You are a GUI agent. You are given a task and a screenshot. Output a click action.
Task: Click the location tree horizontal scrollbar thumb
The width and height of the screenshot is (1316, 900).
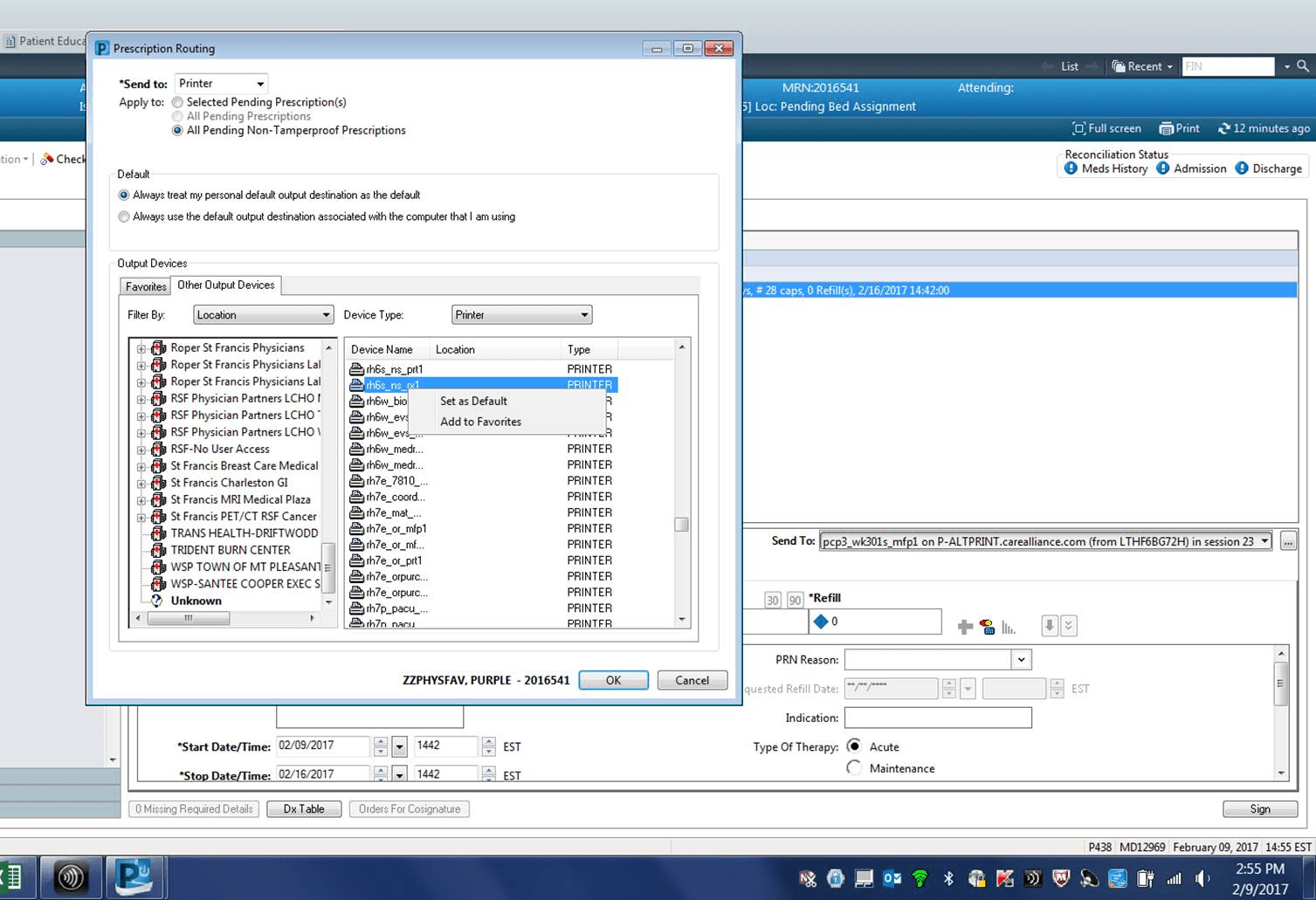pyautogui.click(x=189, y=618)
